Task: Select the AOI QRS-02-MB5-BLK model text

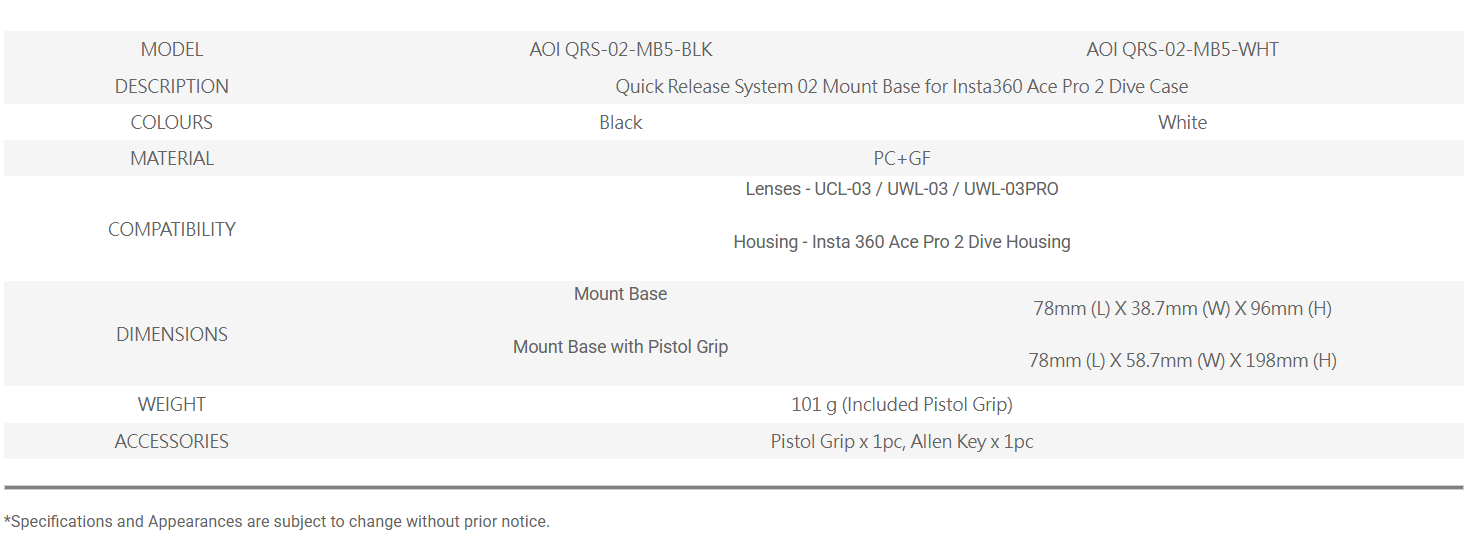Action: pyautogui.click(x=621, y=49)
